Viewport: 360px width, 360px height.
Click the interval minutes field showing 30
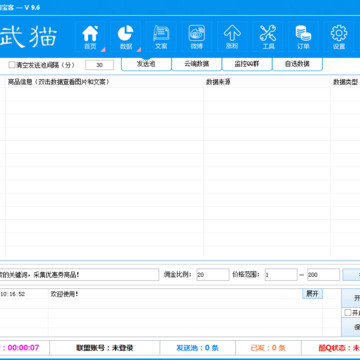[100, 65]
